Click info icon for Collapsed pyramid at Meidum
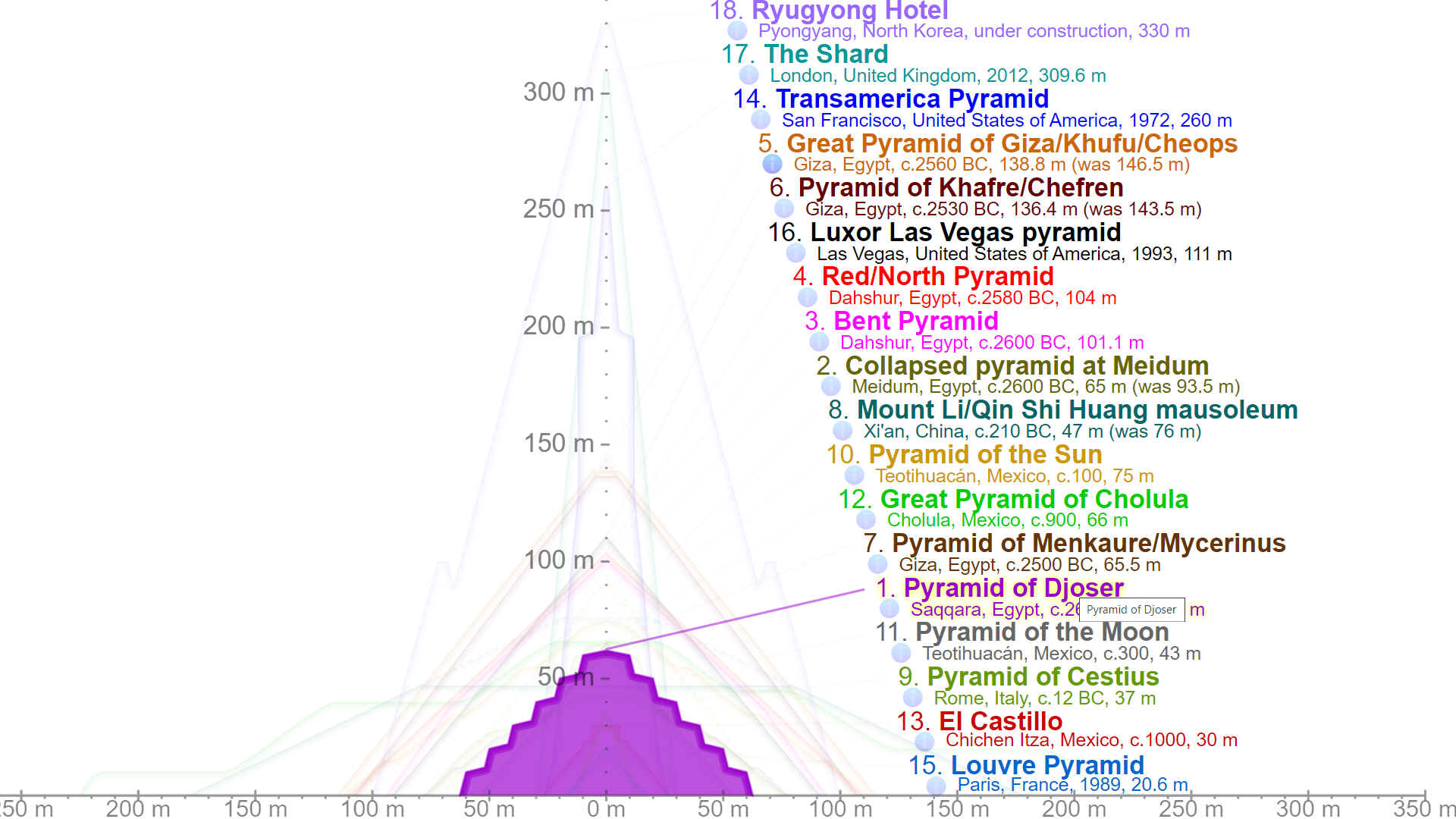 coord(830,385)
